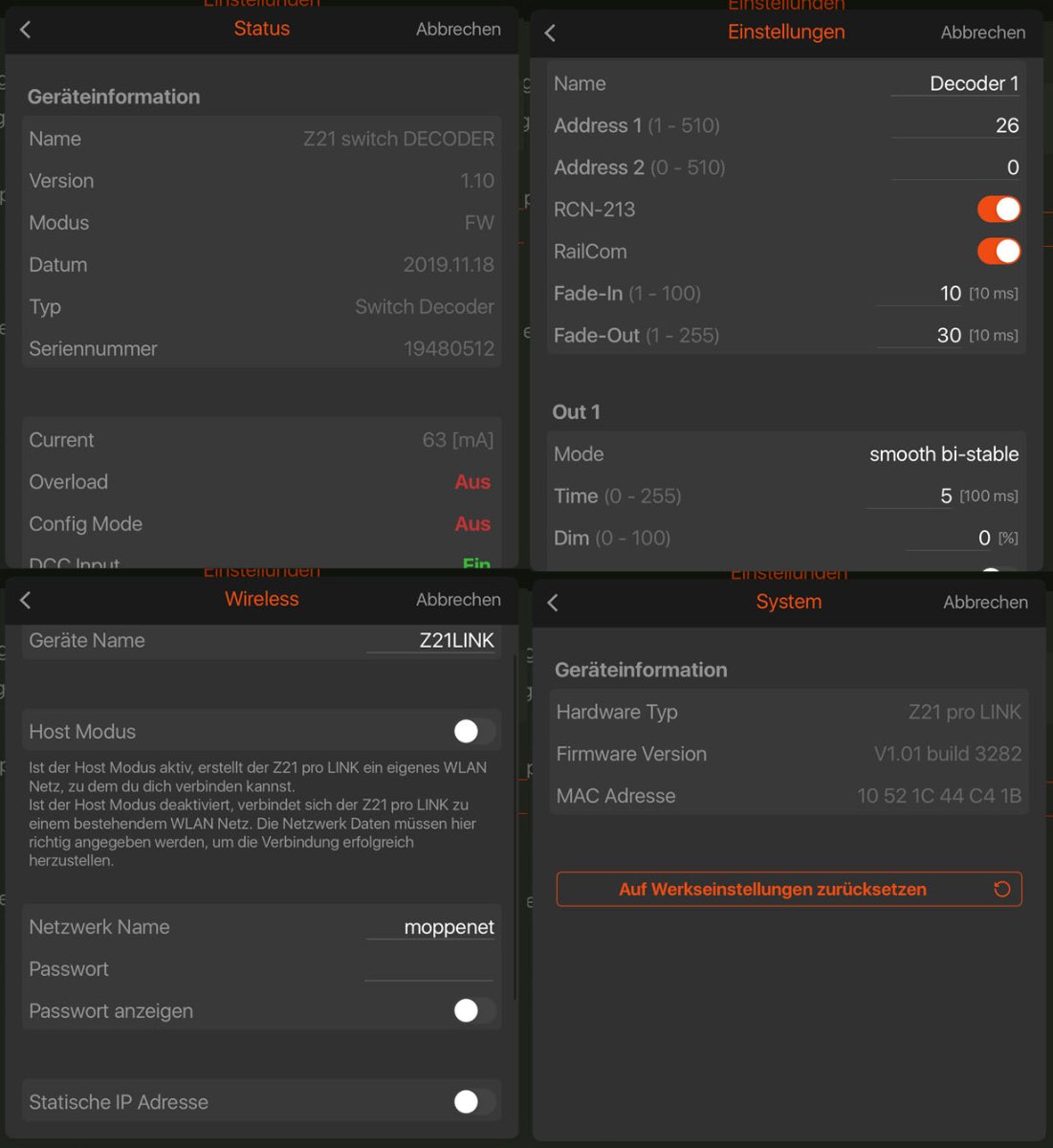The image size is (1053, 1148).
Task: Click the Version value 1.10
Action: point(477,181)
